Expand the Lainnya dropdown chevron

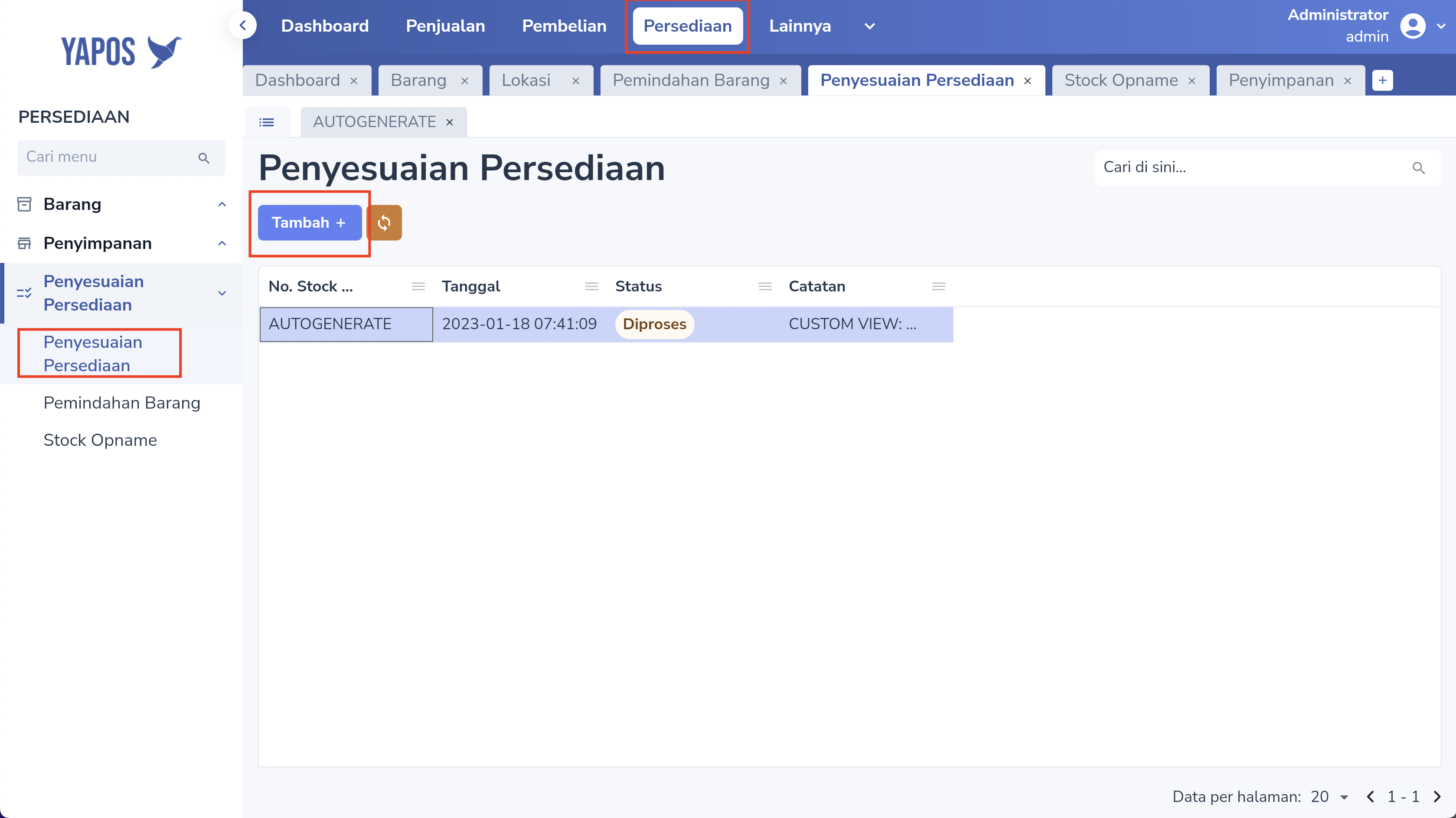point(869,26)
